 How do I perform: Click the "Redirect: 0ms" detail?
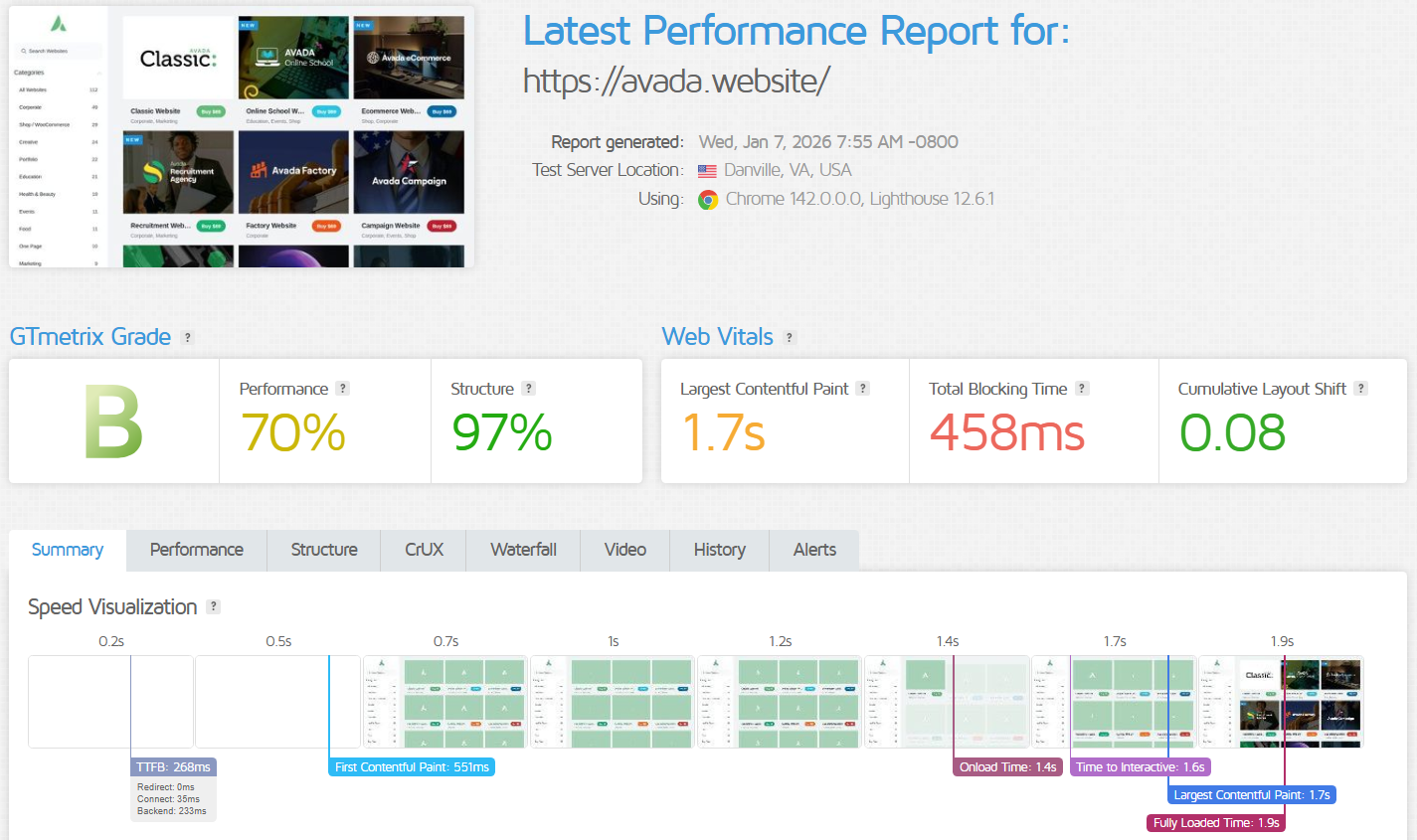click(x=166, y=787)
